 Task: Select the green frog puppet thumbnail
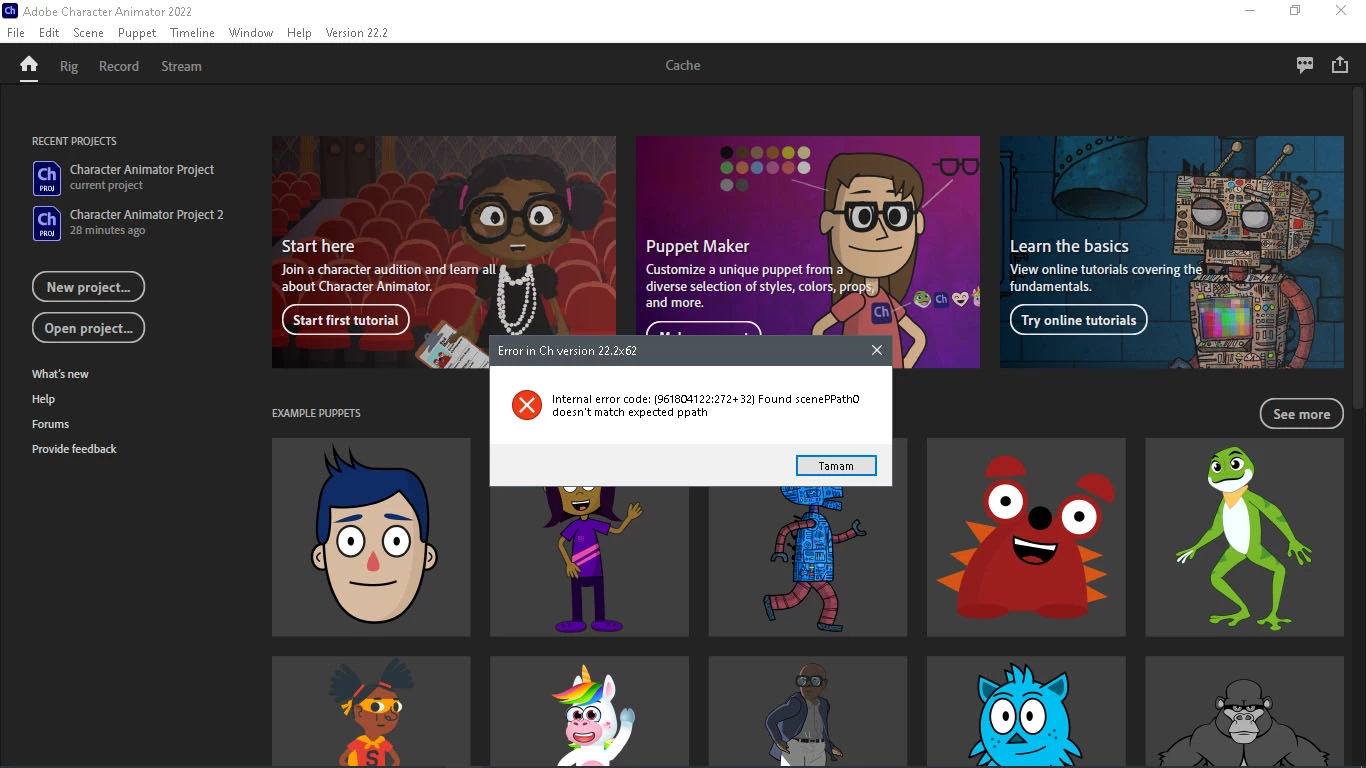coord(1244,537)
